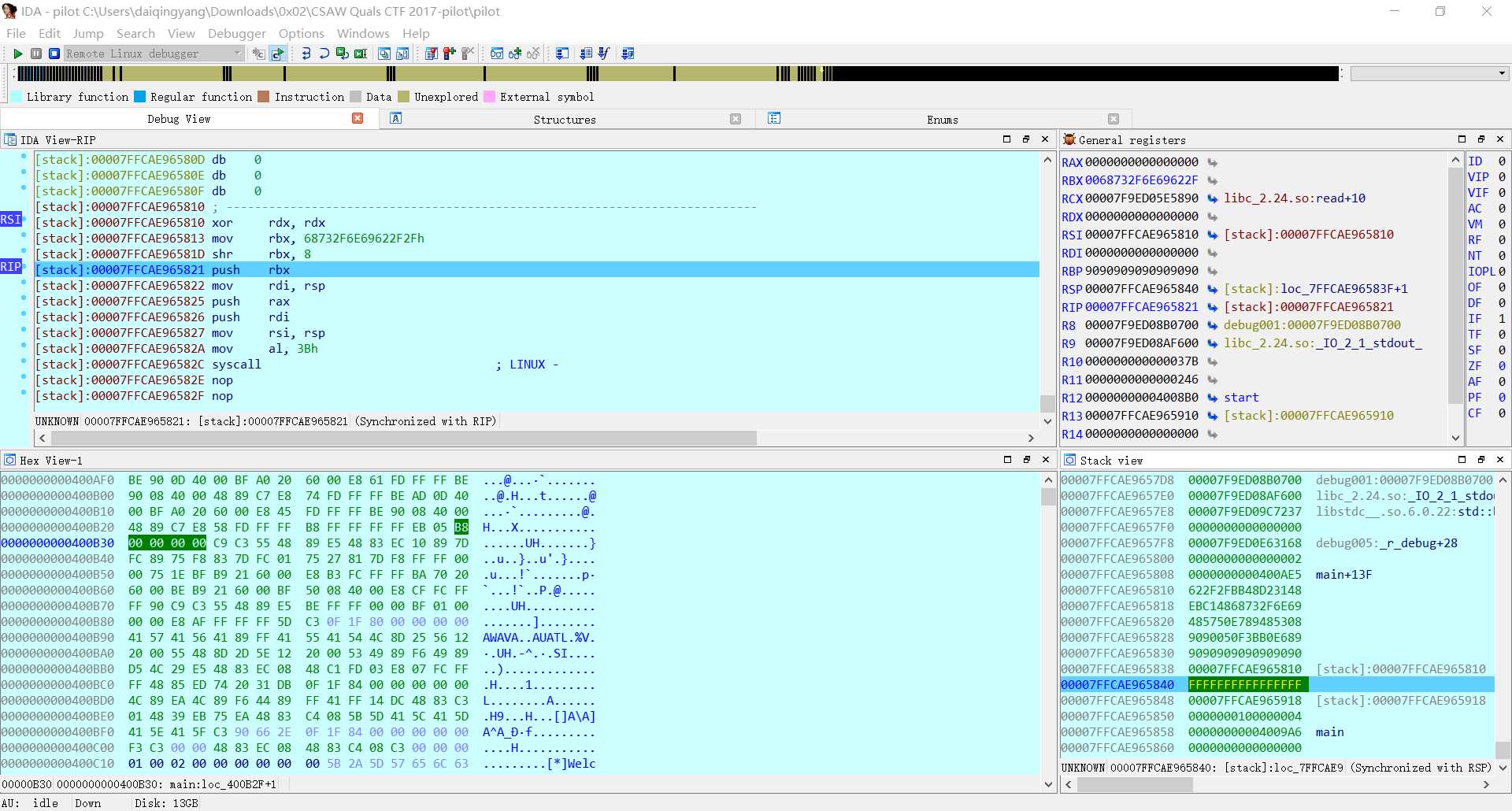Click the Delete breakpoint toolbar icon

[468, 54]
